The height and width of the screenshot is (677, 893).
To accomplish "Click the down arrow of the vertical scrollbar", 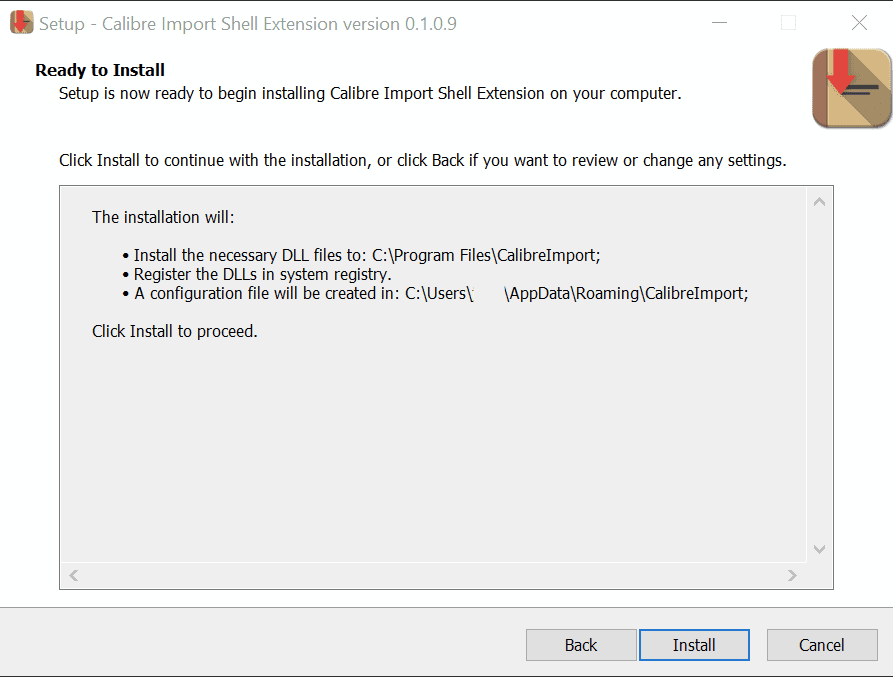I will 820,549.
